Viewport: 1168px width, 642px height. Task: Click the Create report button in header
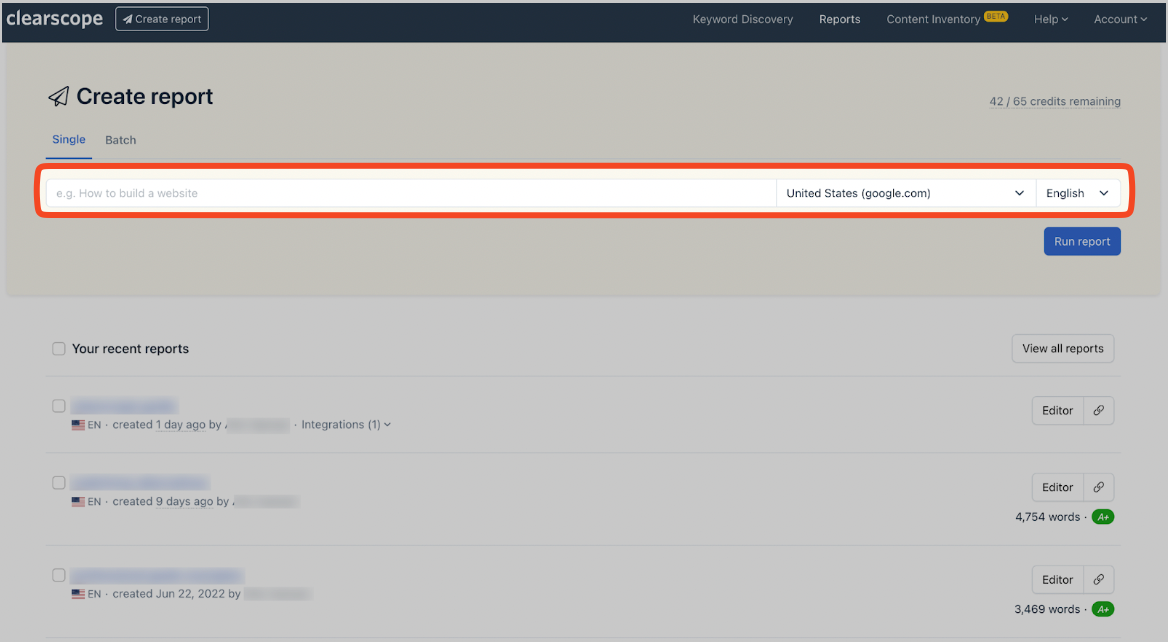coord(162,19)
